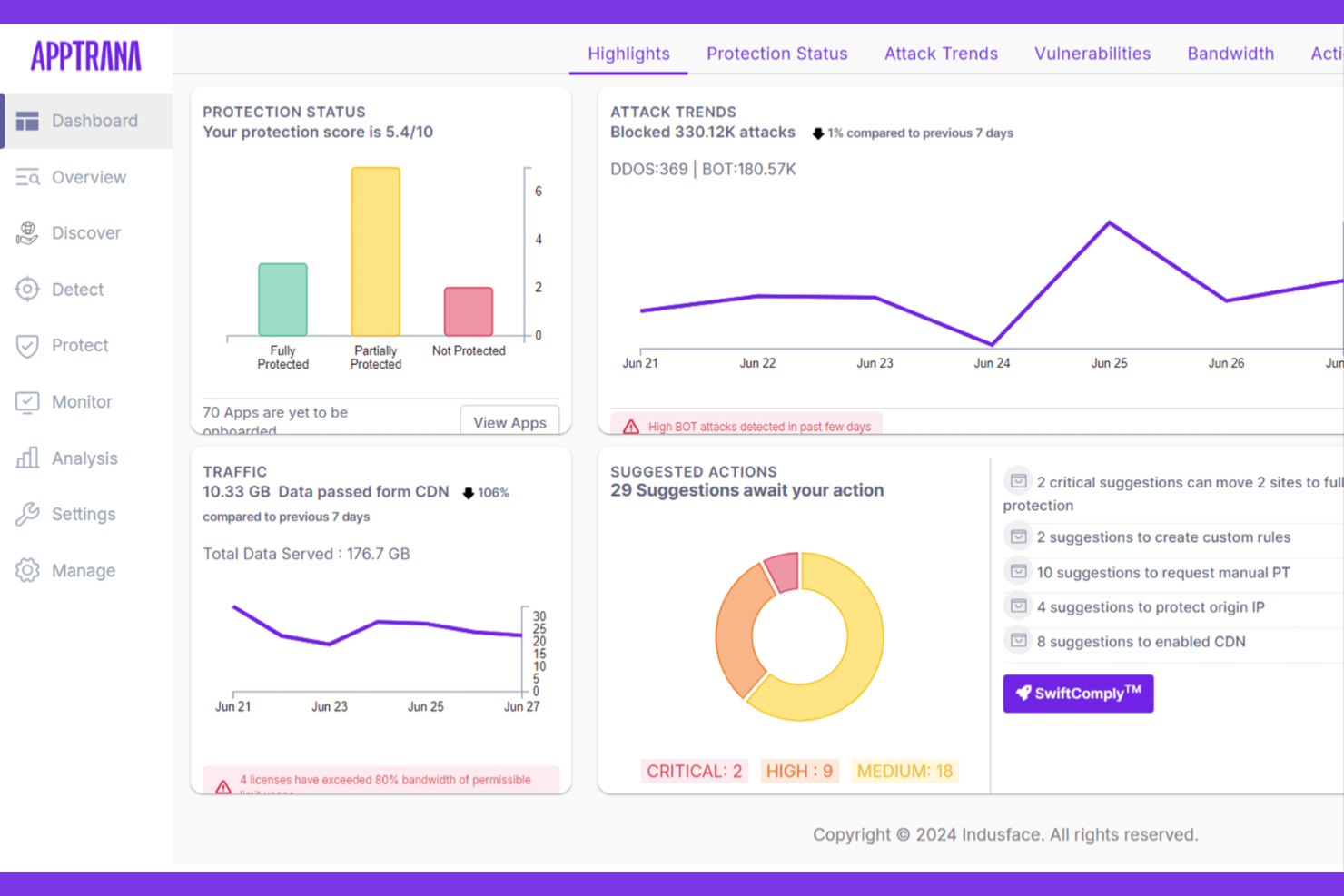Click the envelope icon beside custom rules suggestion
The height and width of the screenshot is (896, 1344).
pyautogui.click(x=1018, y=536)
